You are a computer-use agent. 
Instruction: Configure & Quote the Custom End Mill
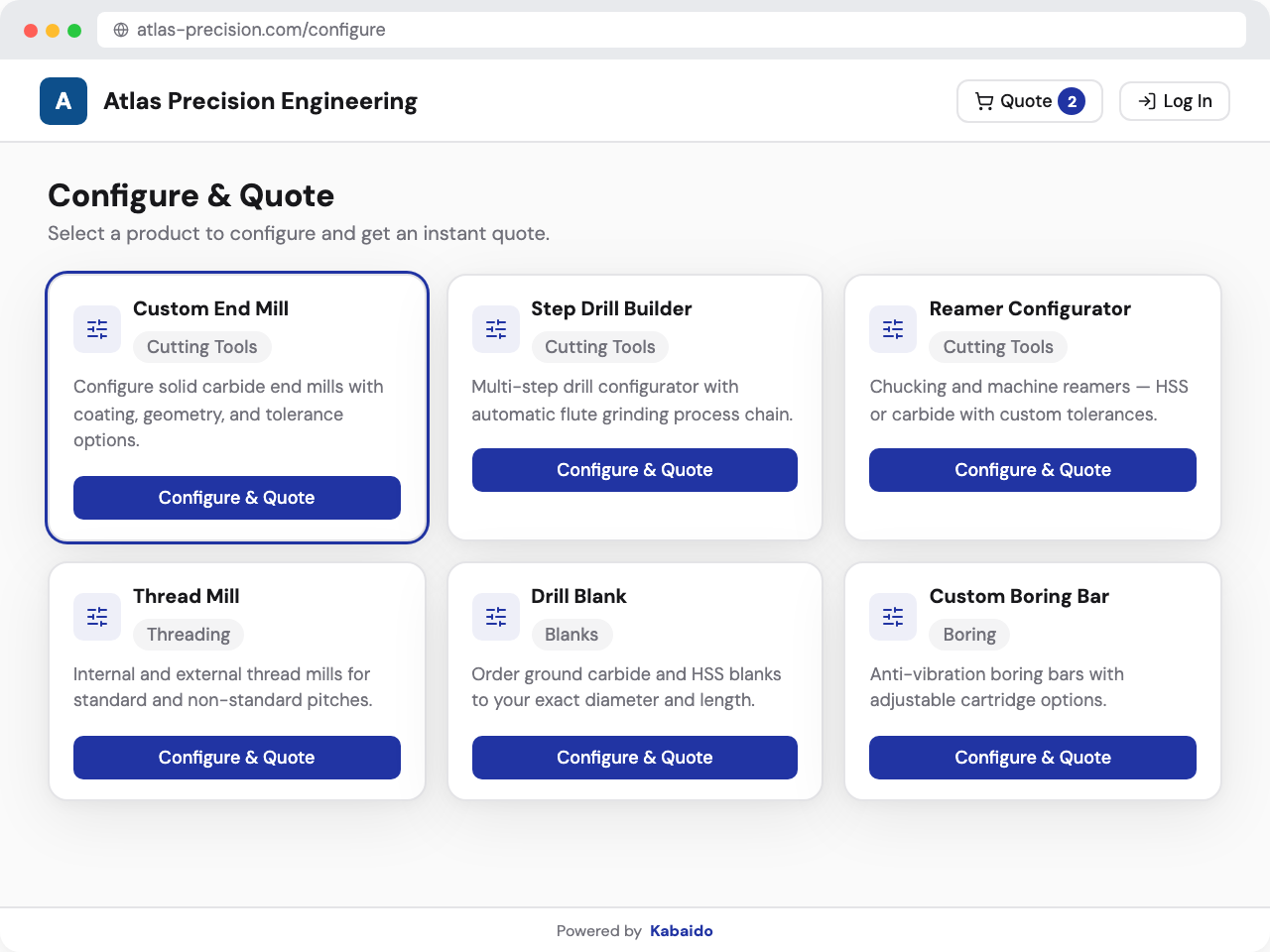[236, 497]
